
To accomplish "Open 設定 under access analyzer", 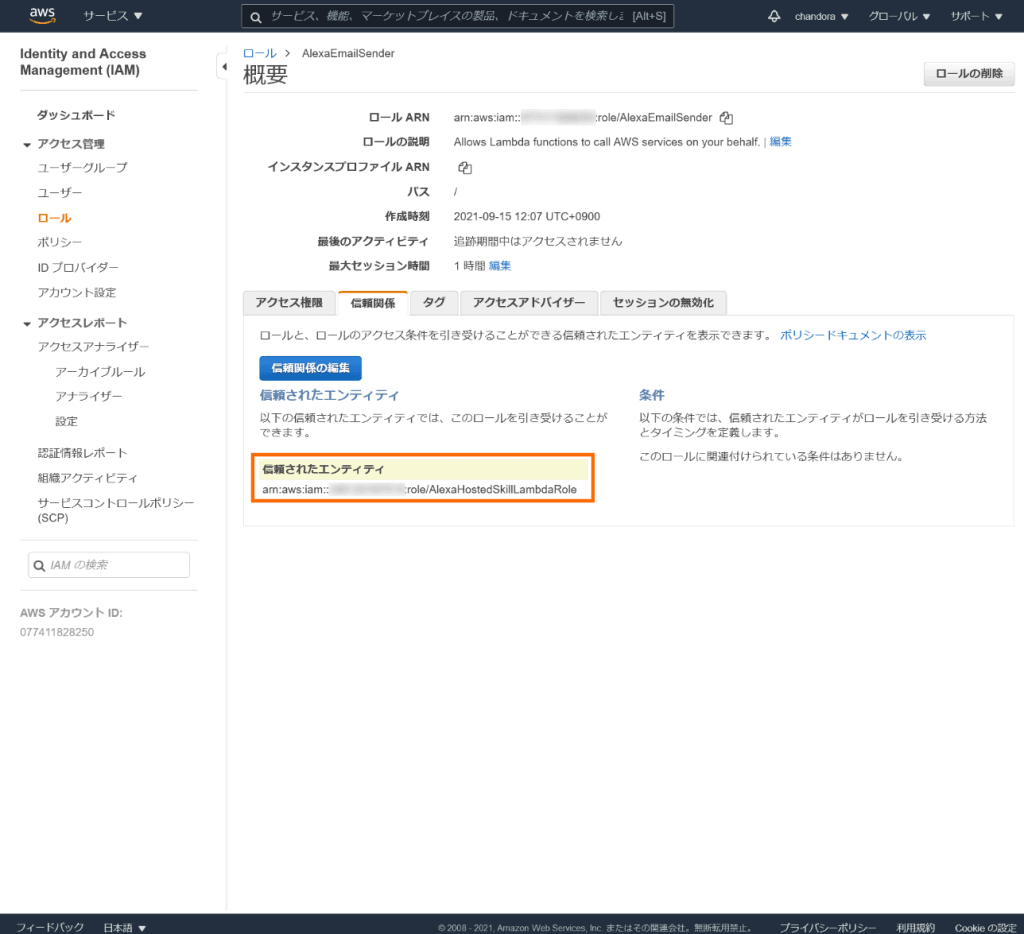I will click(67, 421).
